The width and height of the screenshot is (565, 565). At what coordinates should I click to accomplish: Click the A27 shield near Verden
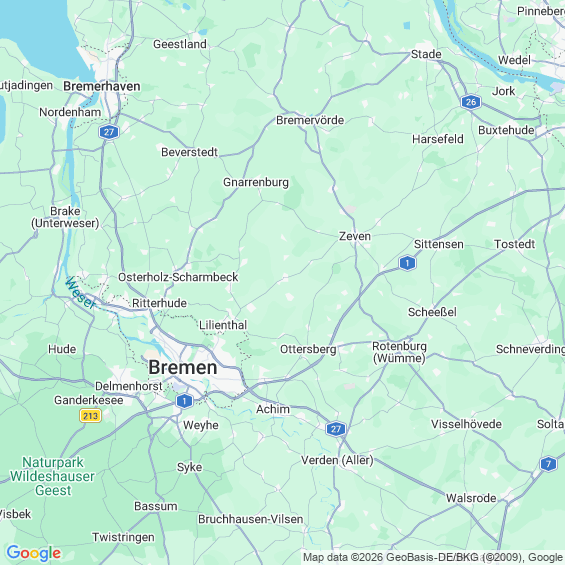point(336,429)
